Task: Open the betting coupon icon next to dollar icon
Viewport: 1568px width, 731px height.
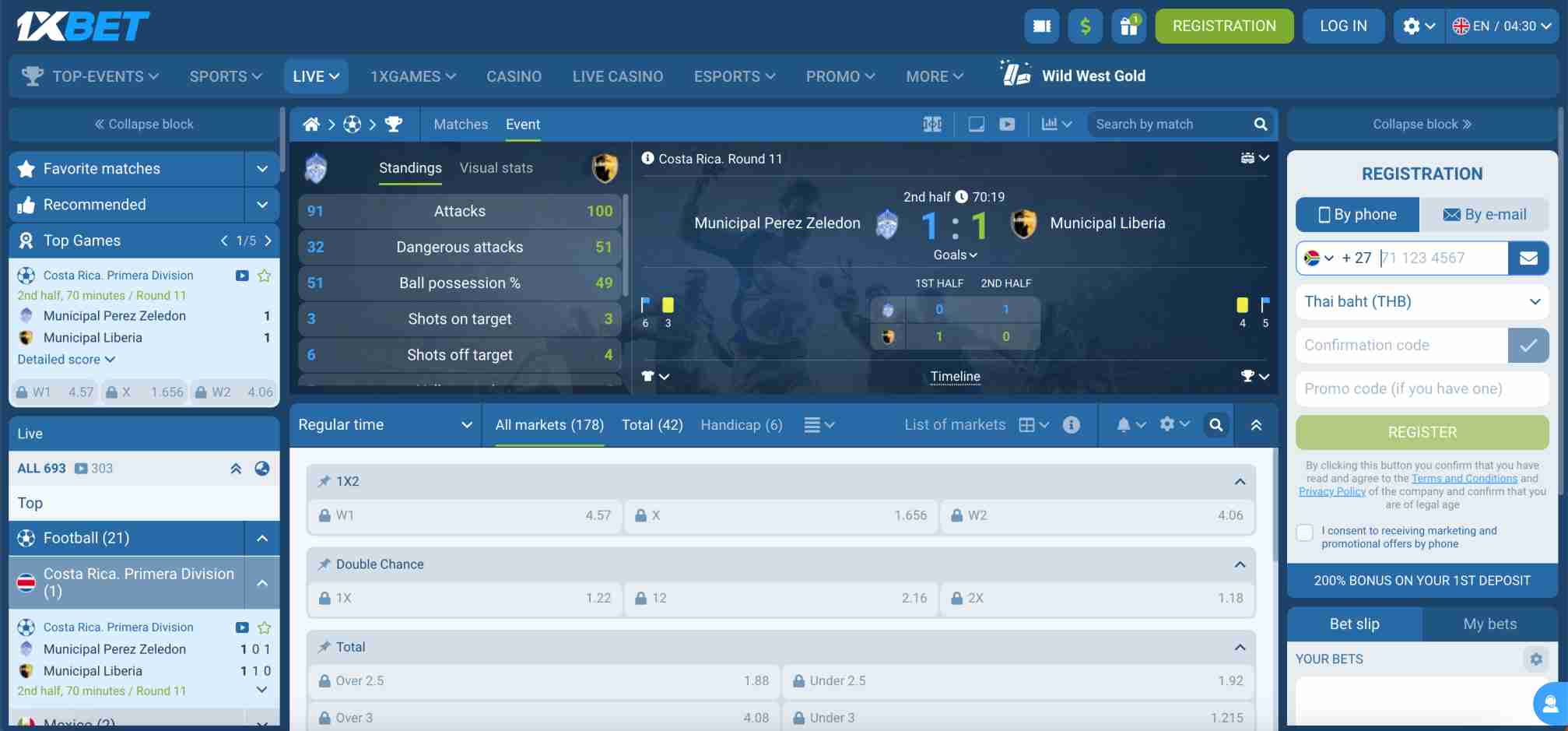Action: click(x=1041, y=26)
